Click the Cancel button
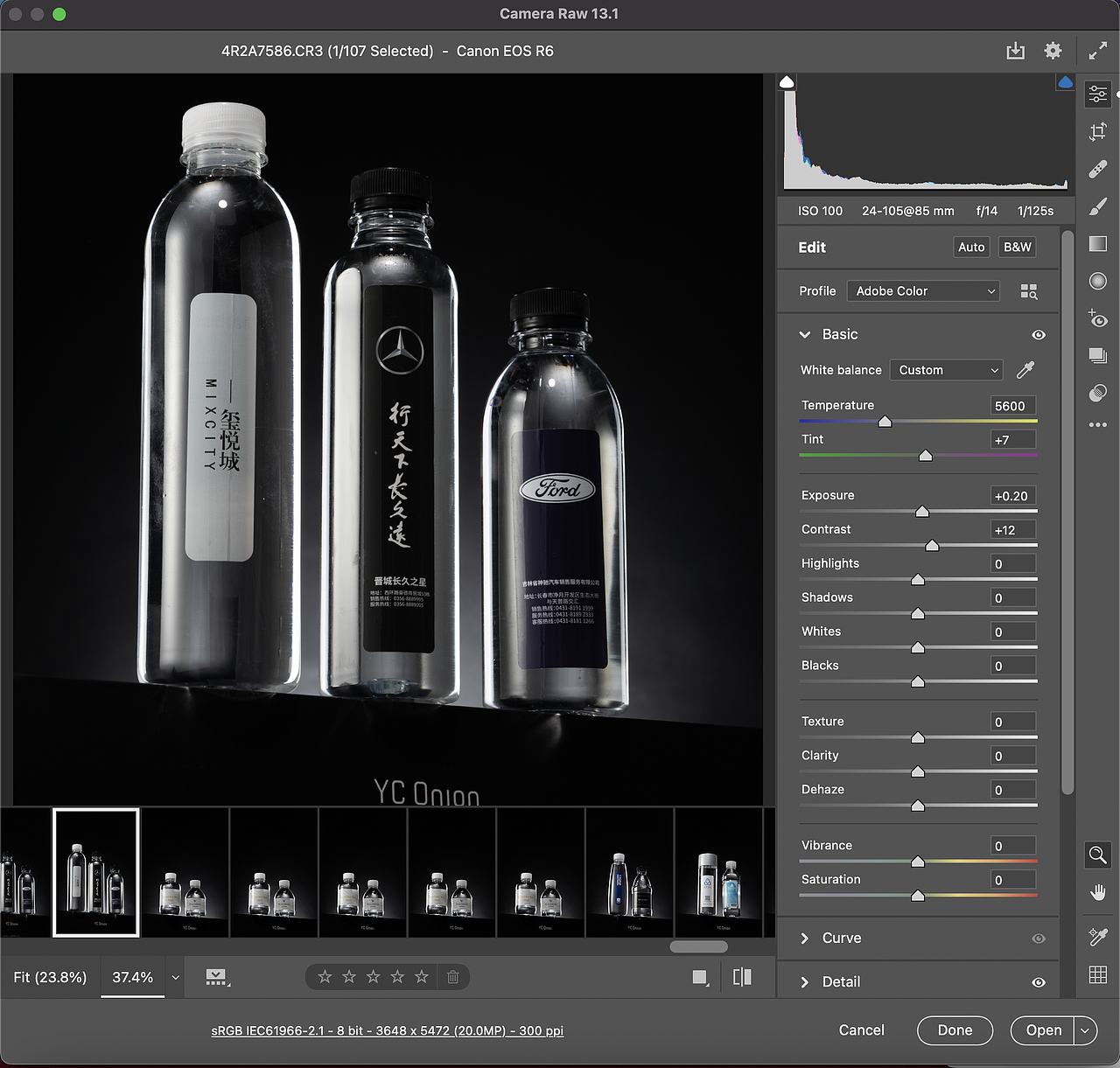1120x1068 pixels. (x=862, y=1030)
